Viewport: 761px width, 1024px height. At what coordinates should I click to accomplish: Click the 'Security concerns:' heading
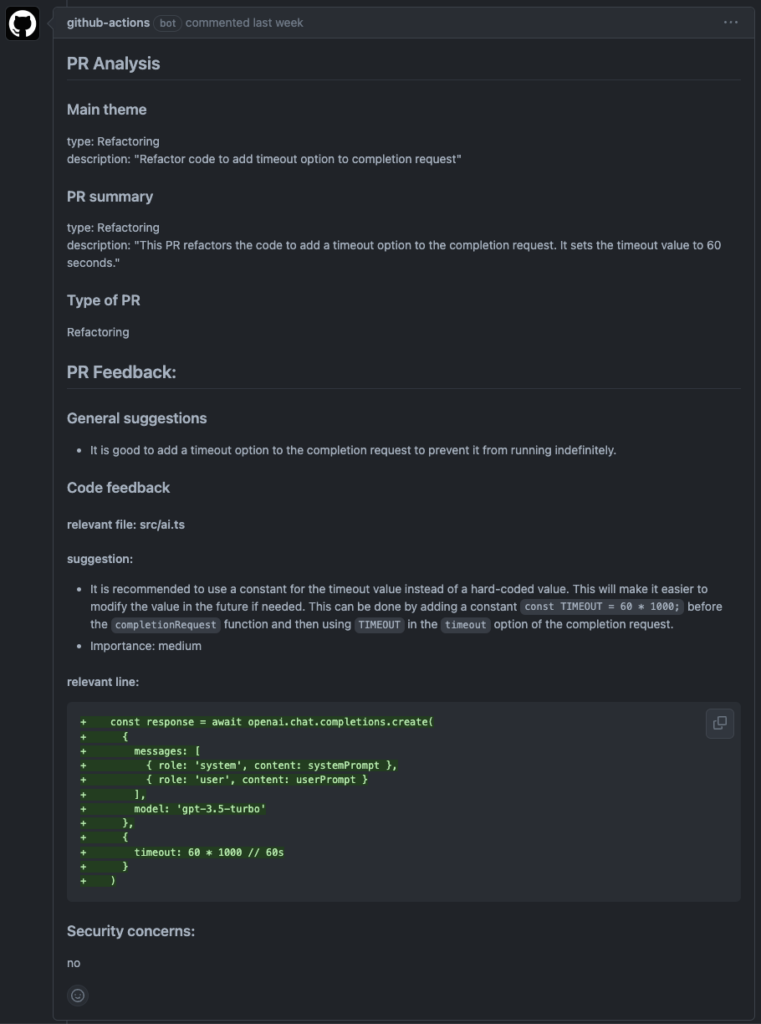coord(131,931)
